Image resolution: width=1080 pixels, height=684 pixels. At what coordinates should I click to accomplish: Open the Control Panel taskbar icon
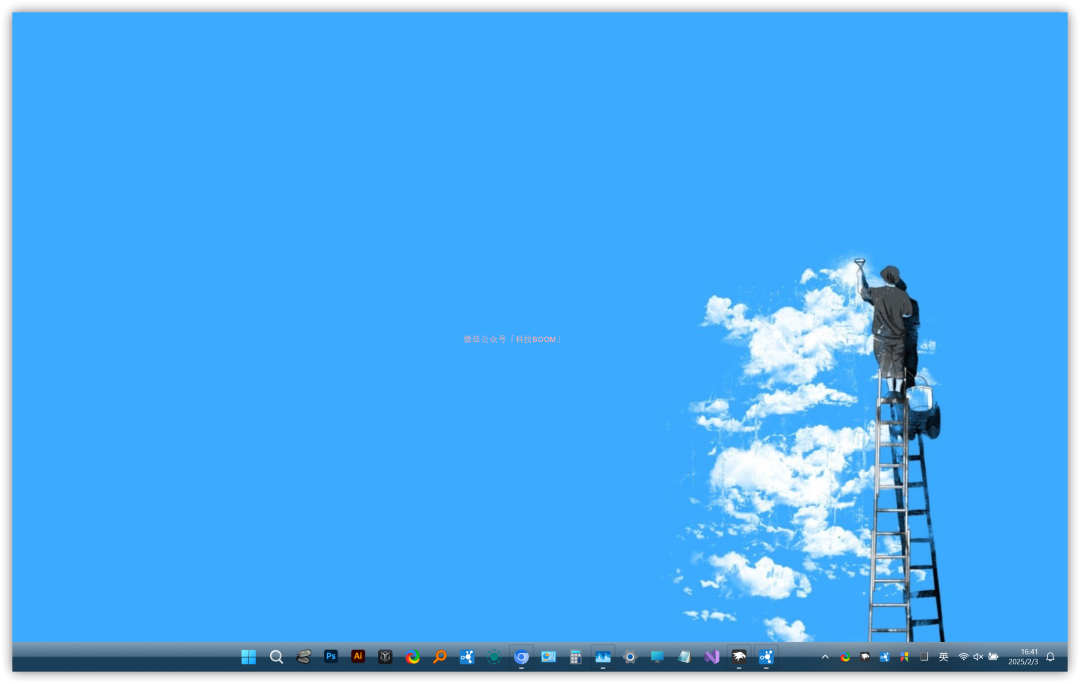pyautogui.click(x=548, y=657)
